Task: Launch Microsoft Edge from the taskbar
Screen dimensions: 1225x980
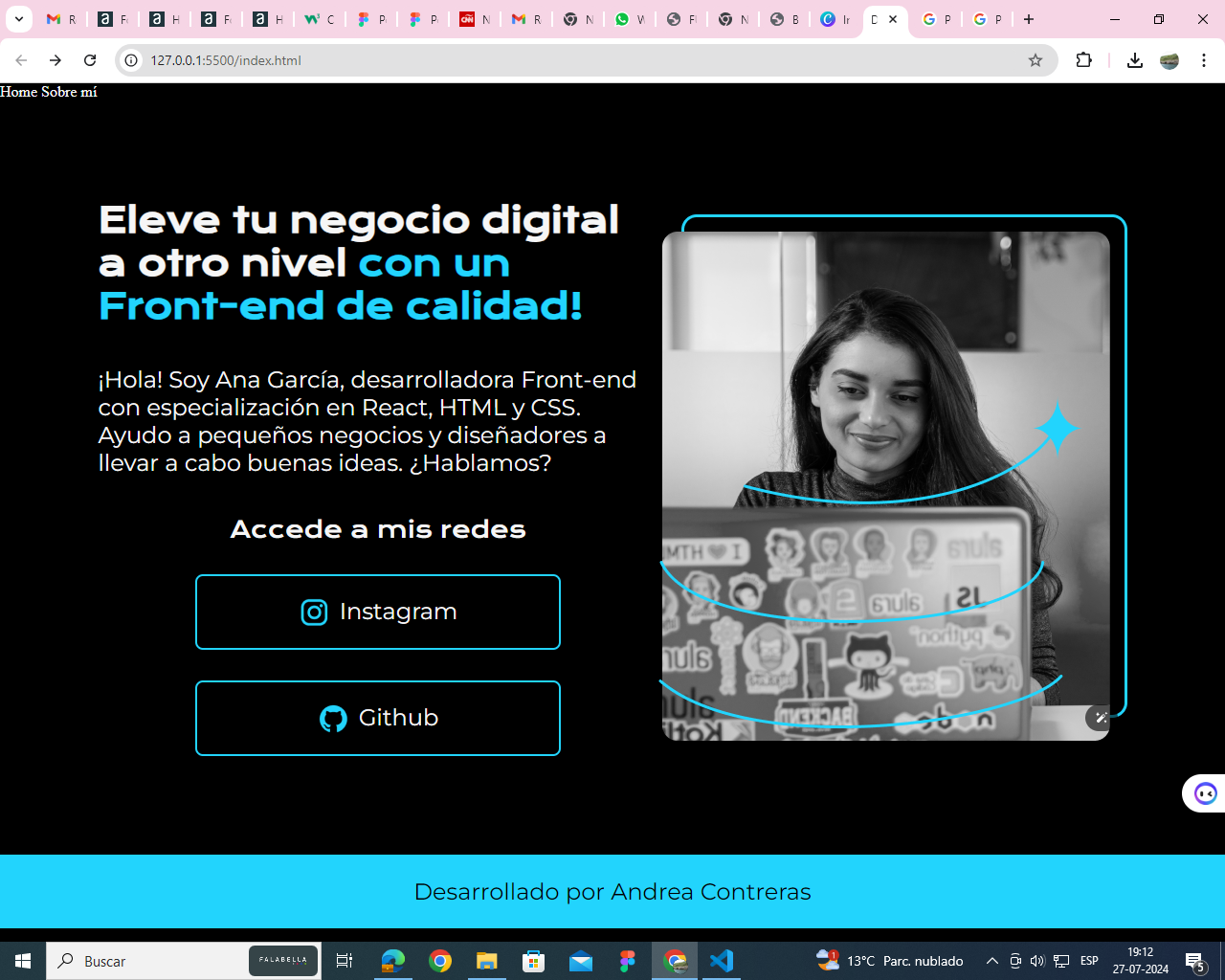Action: click(x=393, y=961)
